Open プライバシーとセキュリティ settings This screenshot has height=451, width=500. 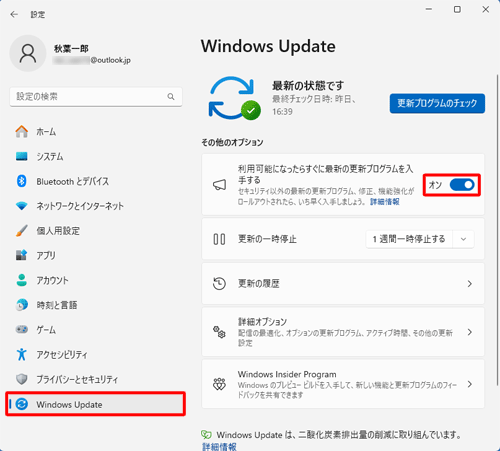click(96, 379)
